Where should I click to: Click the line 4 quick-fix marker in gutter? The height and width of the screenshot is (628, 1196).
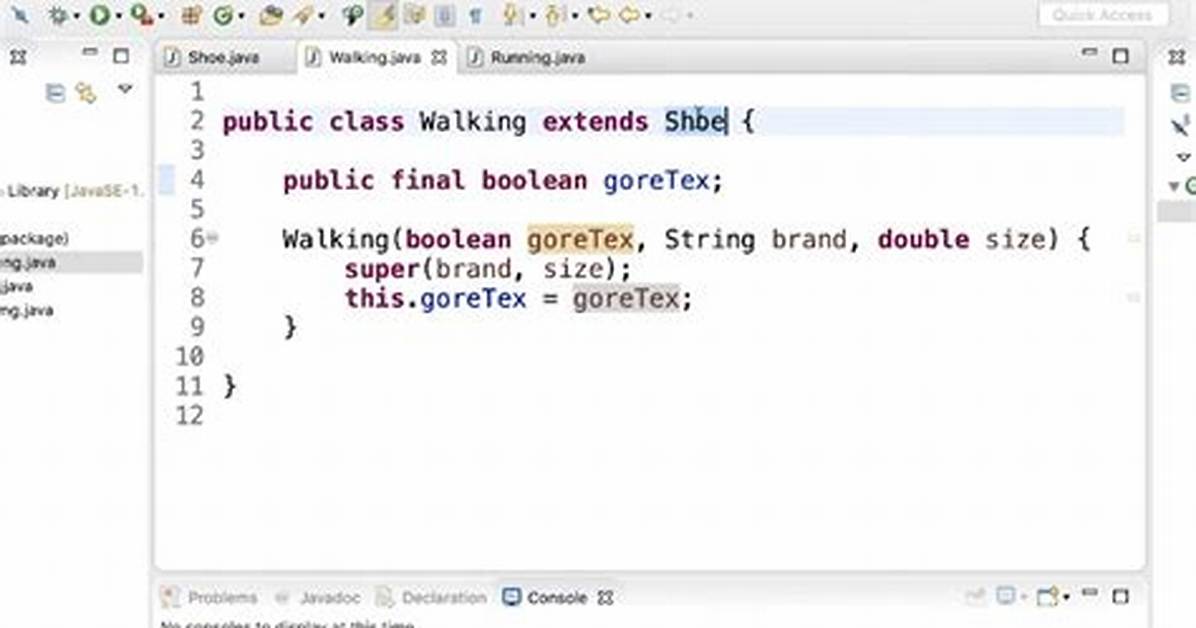tap(167, 180)
